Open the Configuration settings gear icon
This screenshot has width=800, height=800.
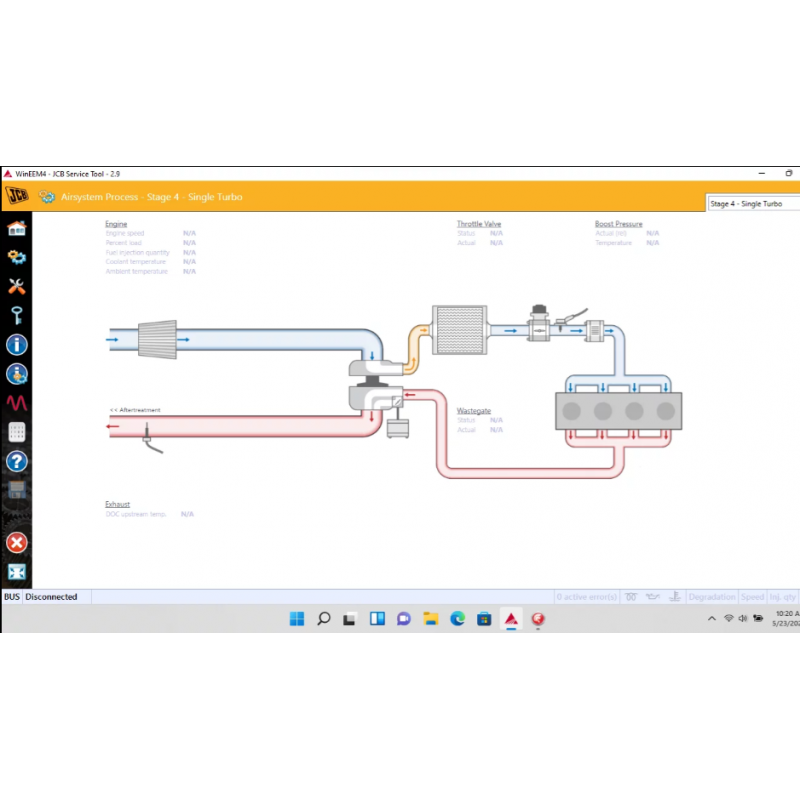tap(17, 257)
